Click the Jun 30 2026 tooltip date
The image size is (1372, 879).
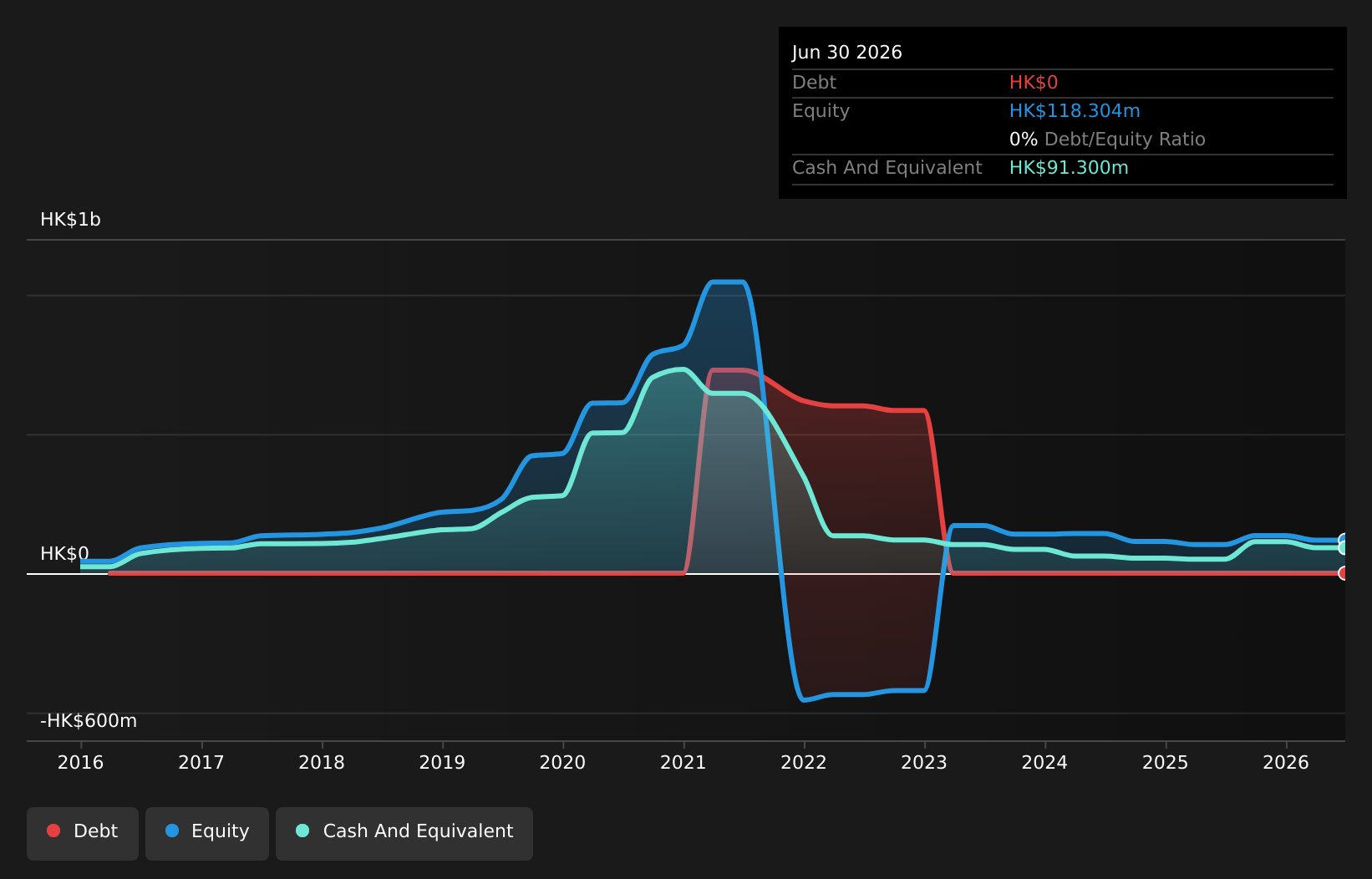tap(847, 52)
